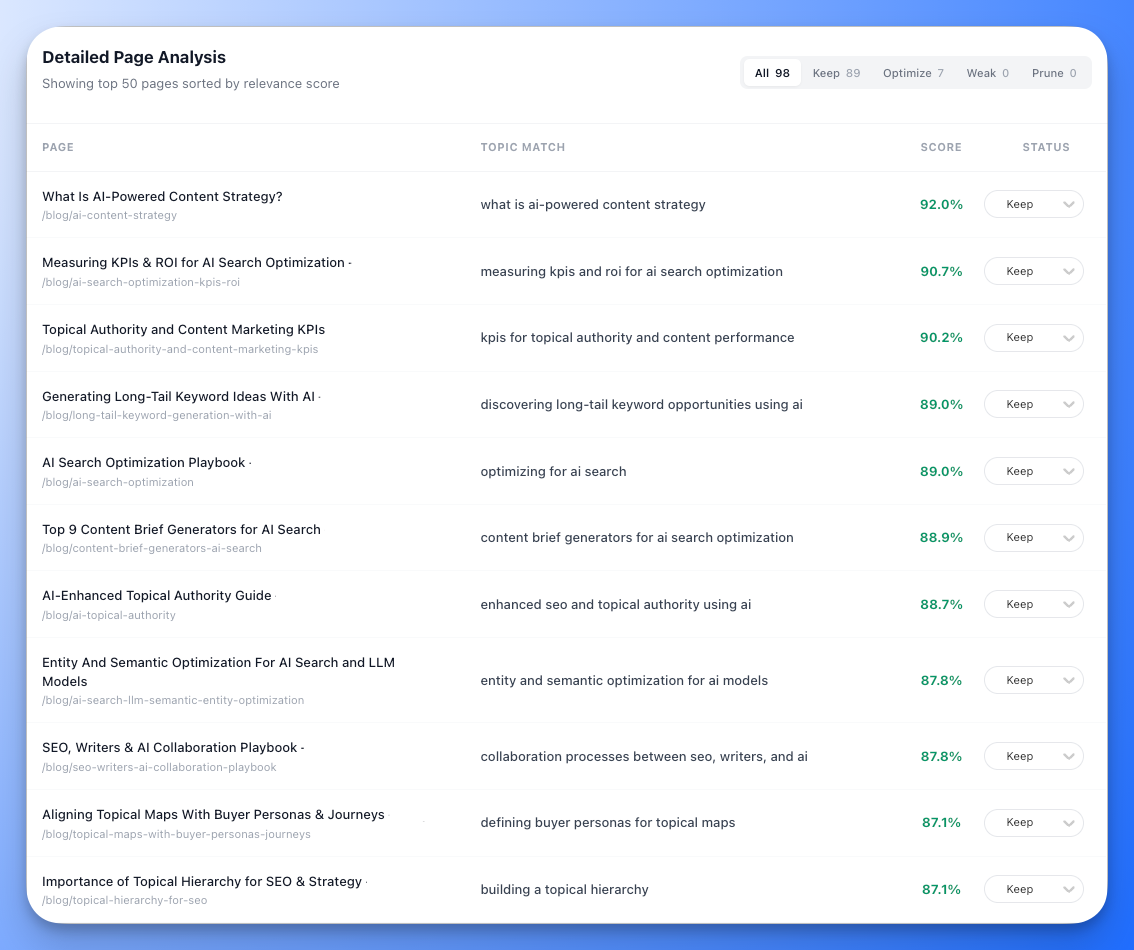View the Prune filter tab
Viewport: 1134px width, 950px height.
pos(1053,72)
